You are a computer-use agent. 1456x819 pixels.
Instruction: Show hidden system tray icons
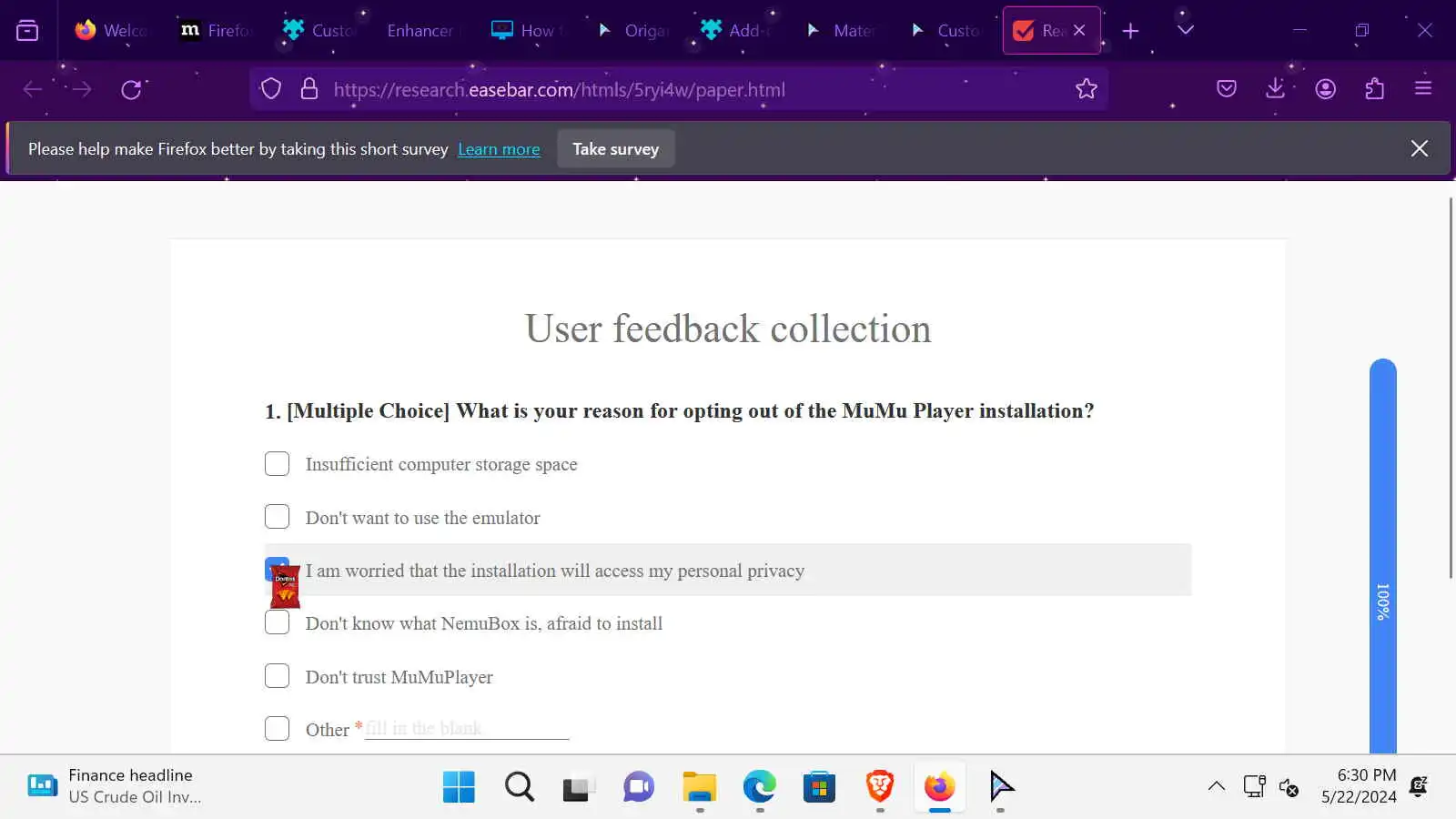[1217, 786]
